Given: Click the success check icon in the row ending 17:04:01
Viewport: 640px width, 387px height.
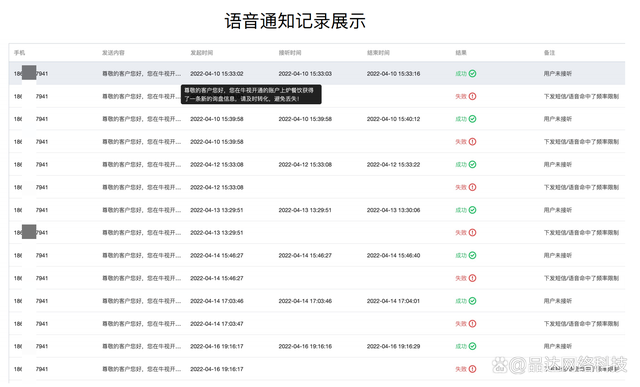Looking at the screenshot, I should point(472,301).
